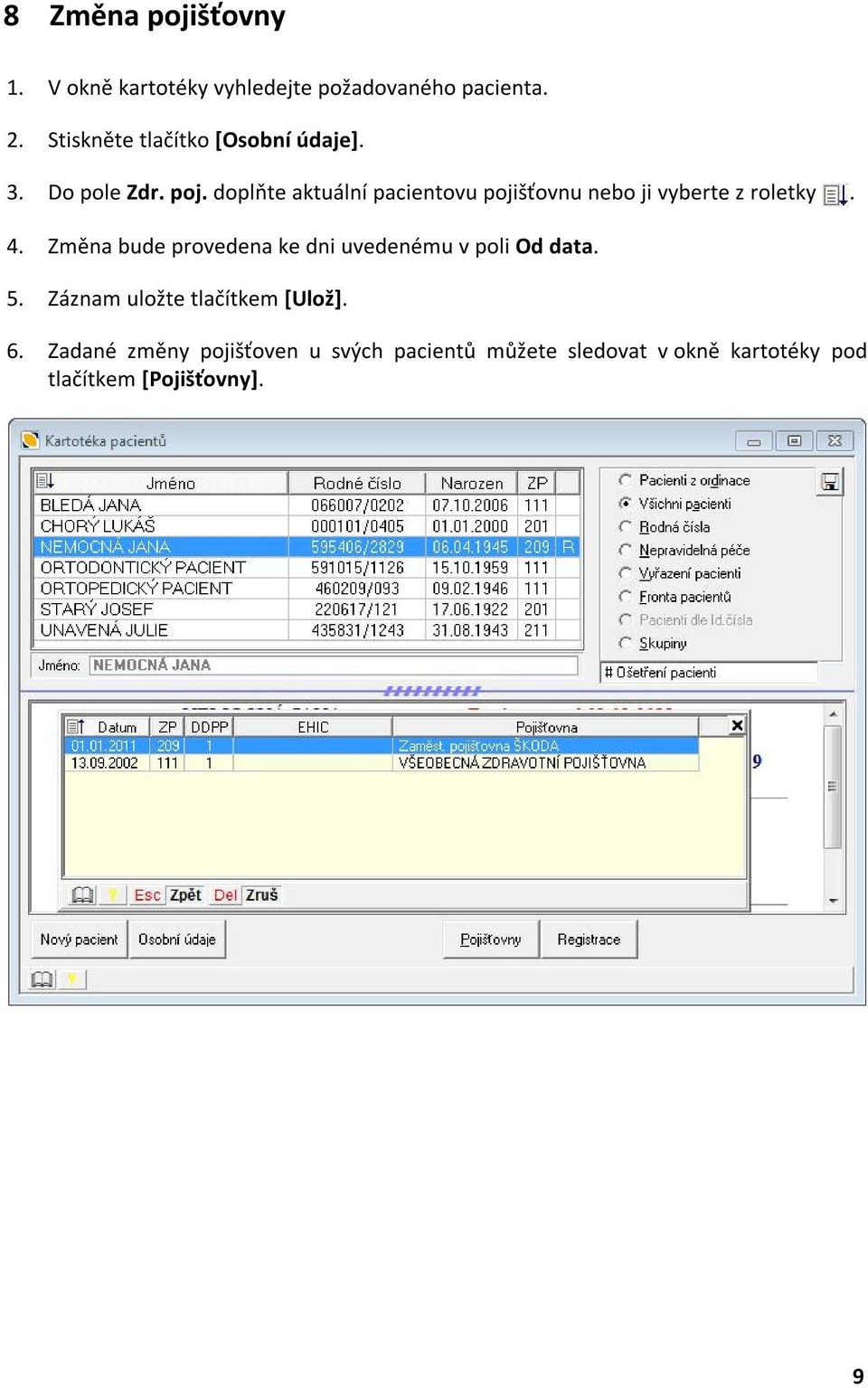Click EHIC column header
This screenshot has width=868, height=1388.
(x=313, y=727)
